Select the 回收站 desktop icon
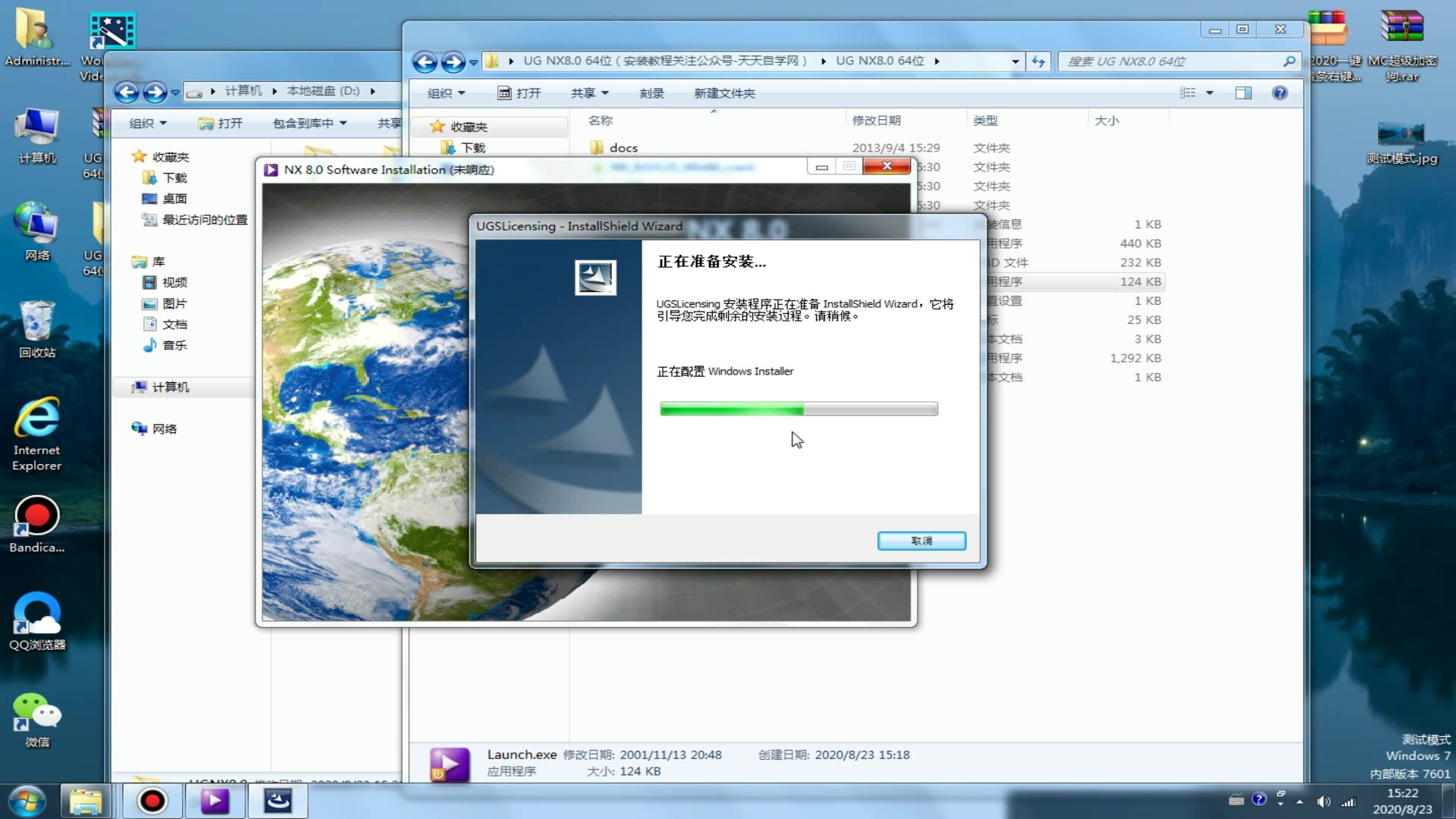Viewport: 1456px width, 819px height. [x=36, y=329]
